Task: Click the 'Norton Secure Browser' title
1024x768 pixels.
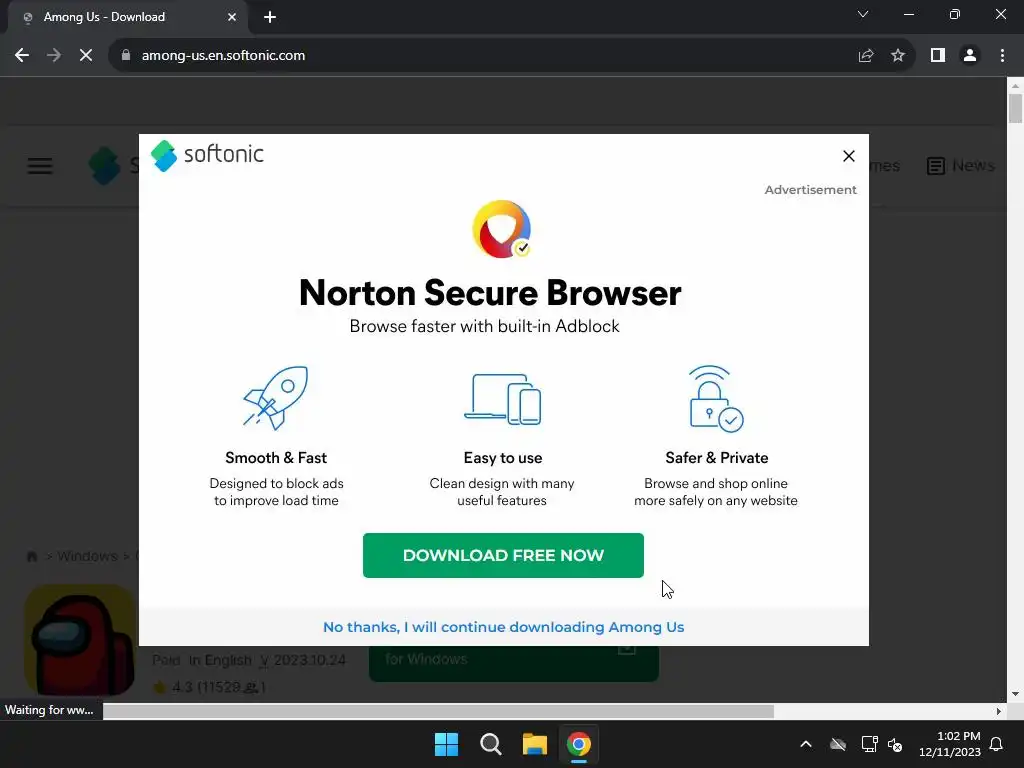Action: [490, 293]
